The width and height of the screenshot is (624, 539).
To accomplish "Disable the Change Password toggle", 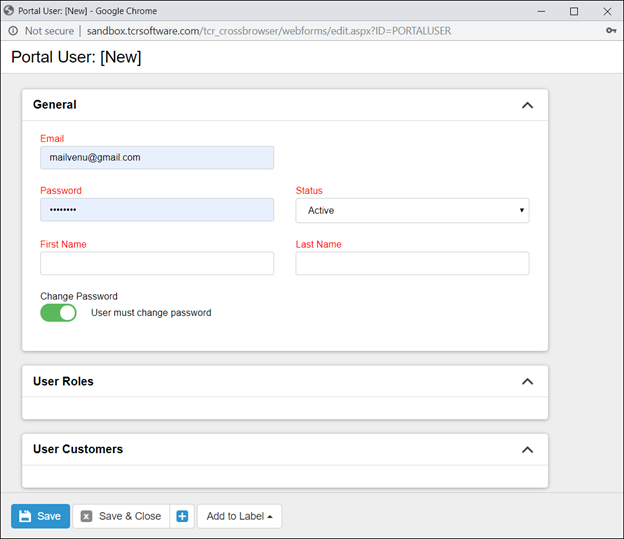I will [58, 313].
